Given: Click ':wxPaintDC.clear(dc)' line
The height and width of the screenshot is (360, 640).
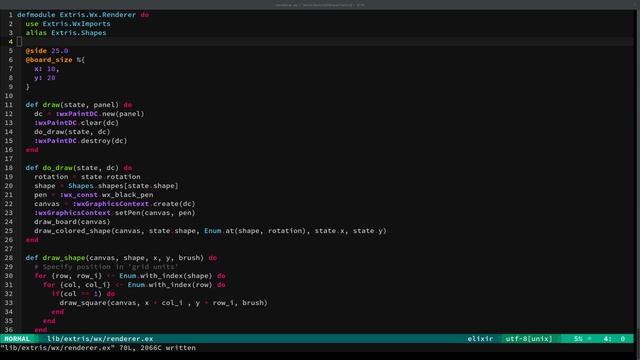Looking at the screenshot, I should point(76,123).
